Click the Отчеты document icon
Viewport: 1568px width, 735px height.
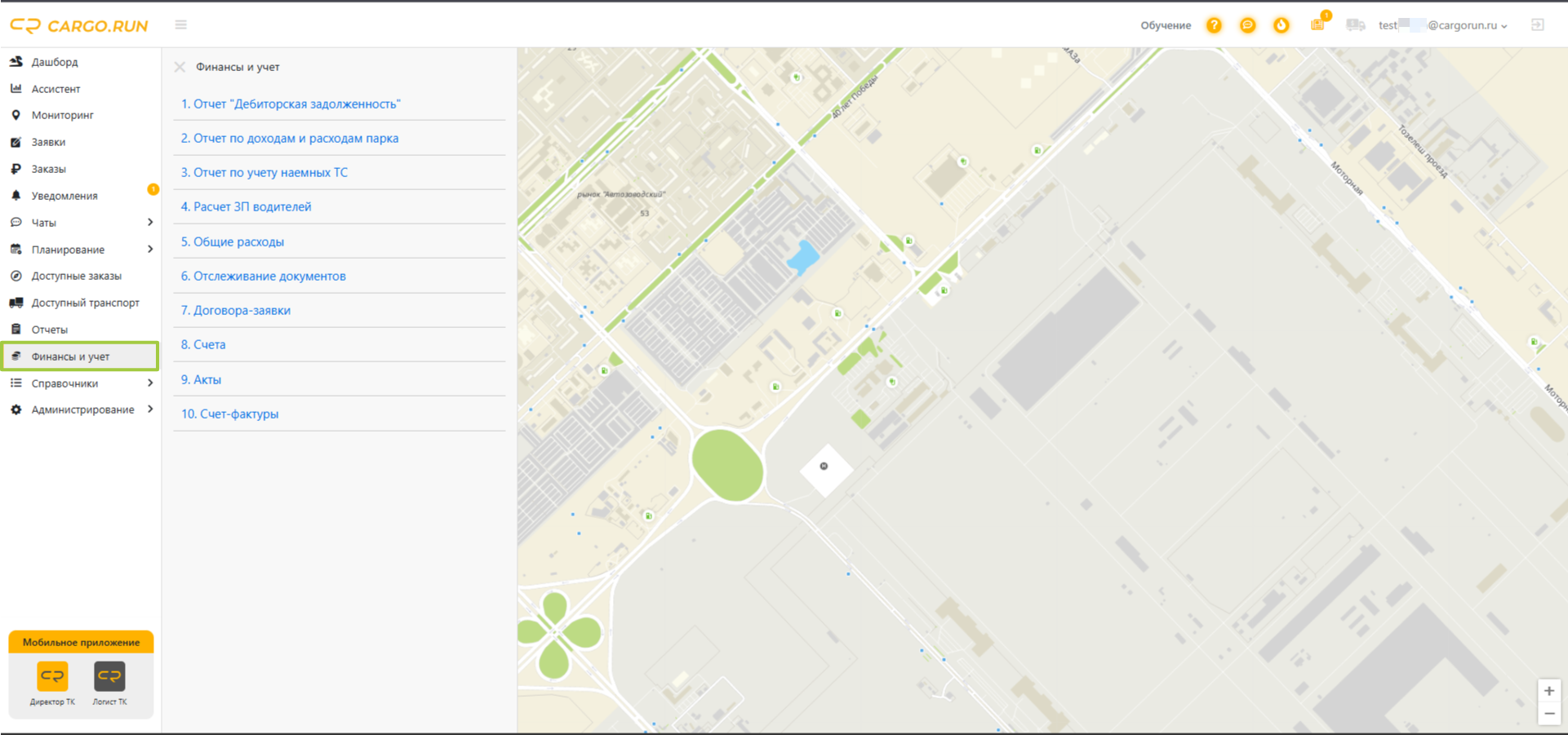coord(16,330)
